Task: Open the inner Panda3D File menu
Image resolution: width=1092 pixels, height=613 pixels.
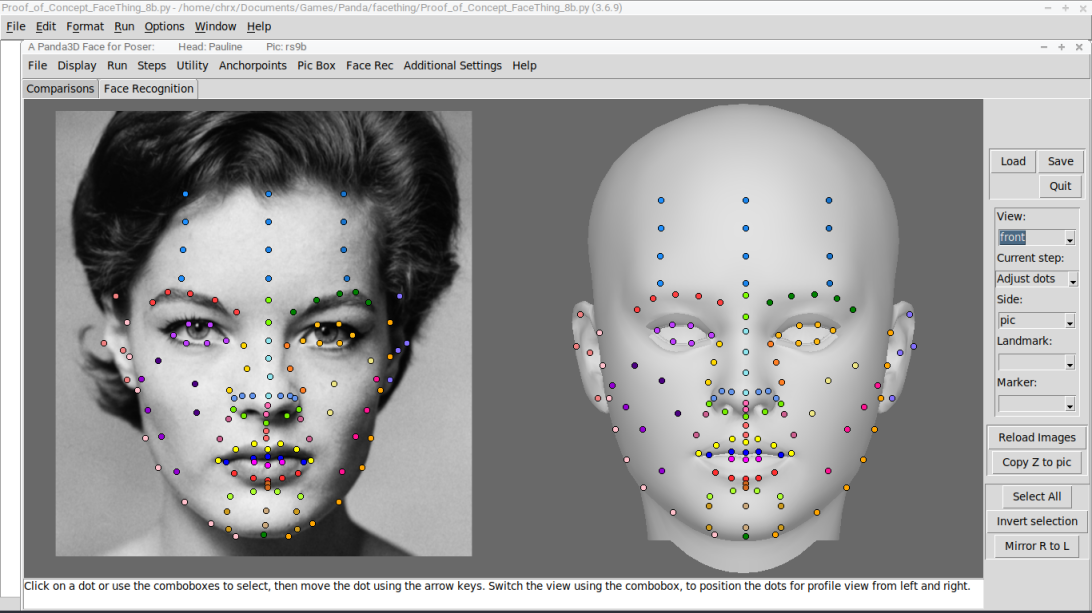Action: 38,65
